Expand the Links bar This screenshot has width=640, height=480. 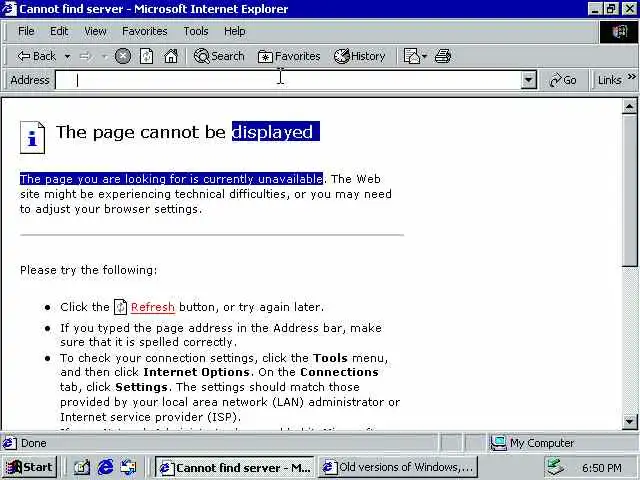632,76
